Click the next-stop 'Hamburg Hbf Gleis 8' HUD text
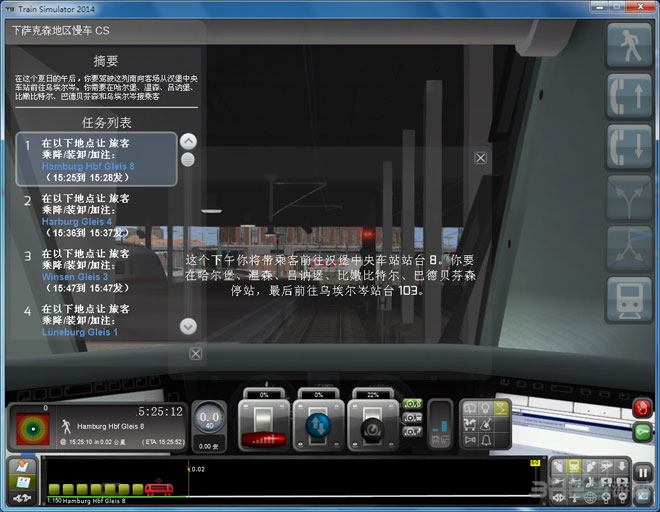 110,426
